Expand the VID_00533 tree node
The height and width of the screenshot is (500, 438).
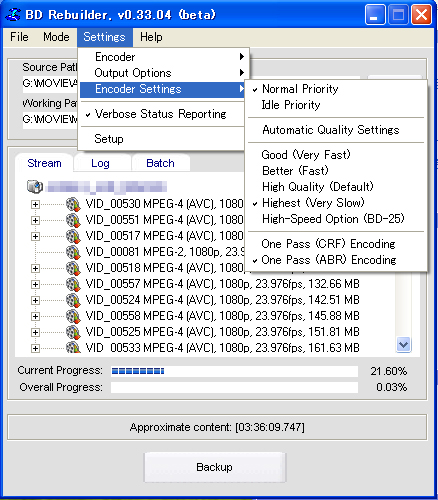click(35, 348)
